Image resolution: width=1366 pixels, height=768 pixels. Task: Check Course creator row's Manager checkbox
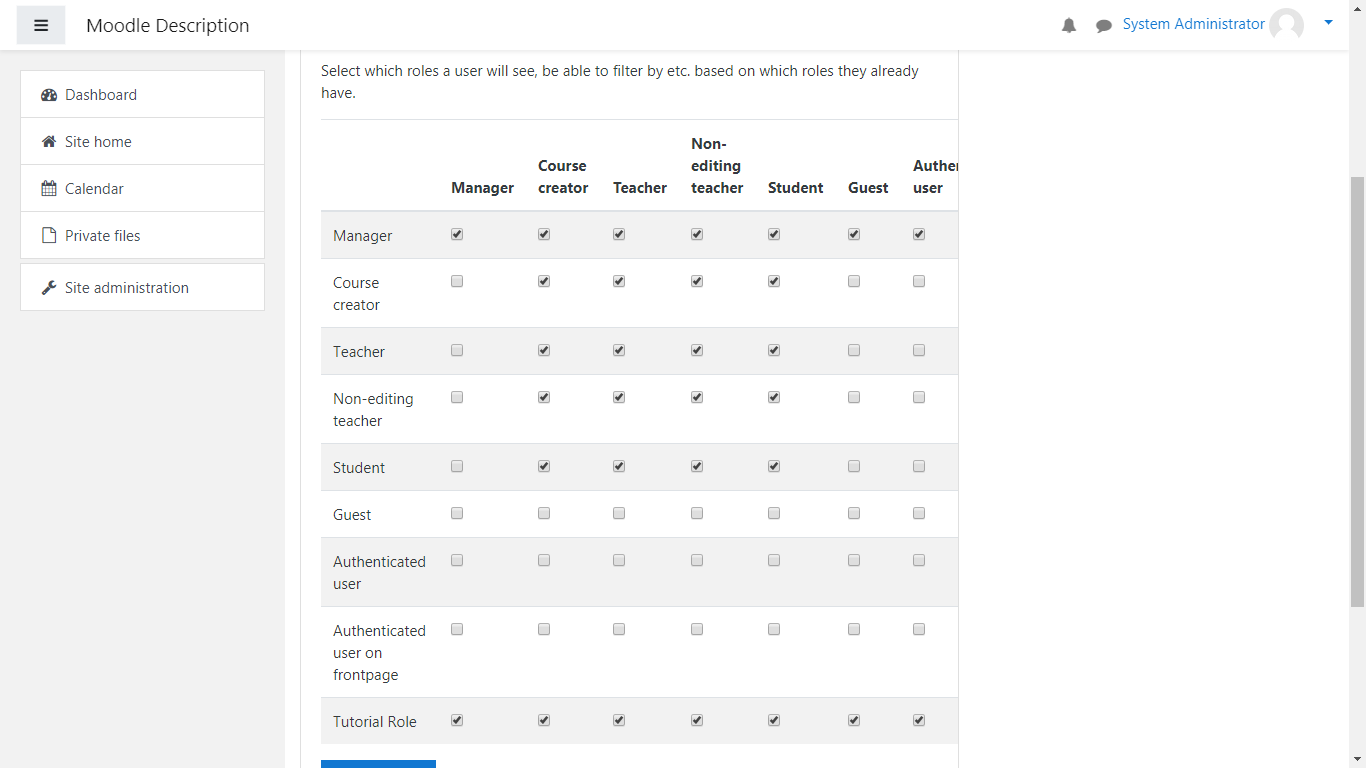coord(457,281)
